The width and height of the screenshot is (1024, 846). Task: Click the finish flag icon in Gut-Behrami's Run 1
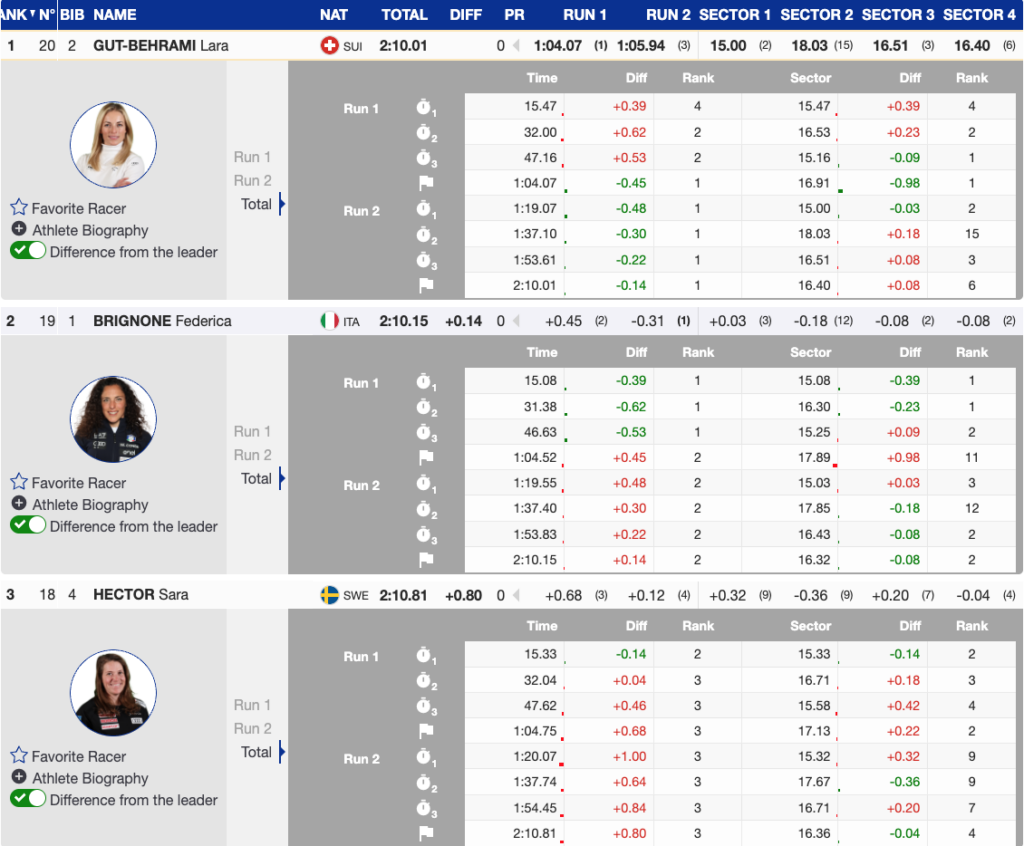point(426,183)
